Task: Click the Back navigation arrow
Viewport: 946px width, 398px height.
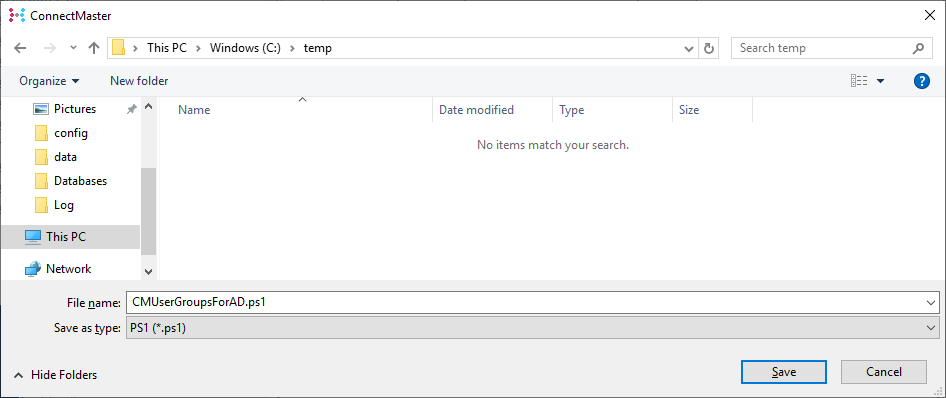Action: click(20, 48)
